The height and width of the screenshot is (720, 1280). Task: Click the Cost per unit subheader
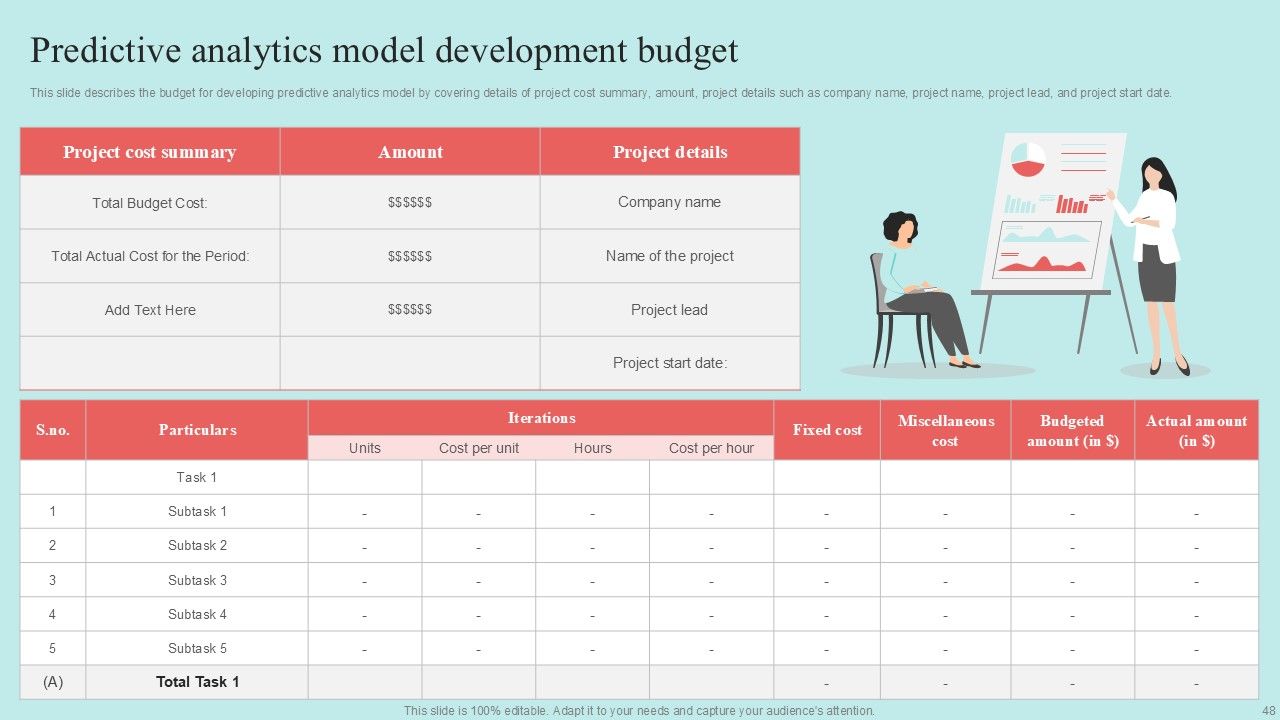479,448
